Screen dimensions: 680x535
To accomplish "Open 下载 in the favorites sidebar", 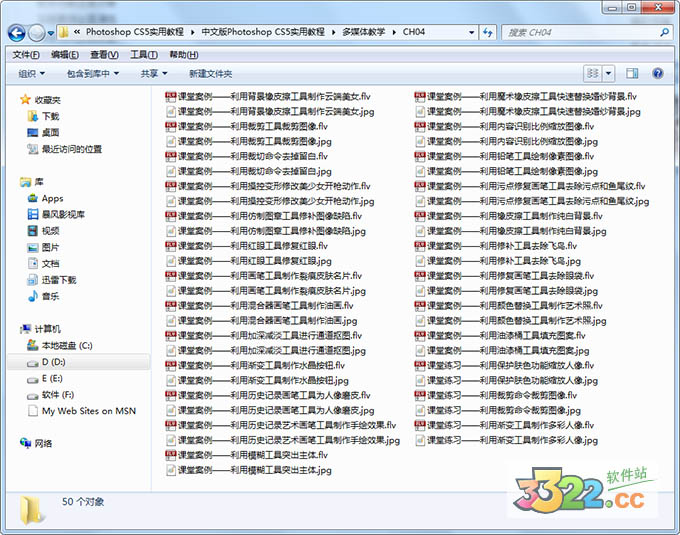I will [50, 116].
